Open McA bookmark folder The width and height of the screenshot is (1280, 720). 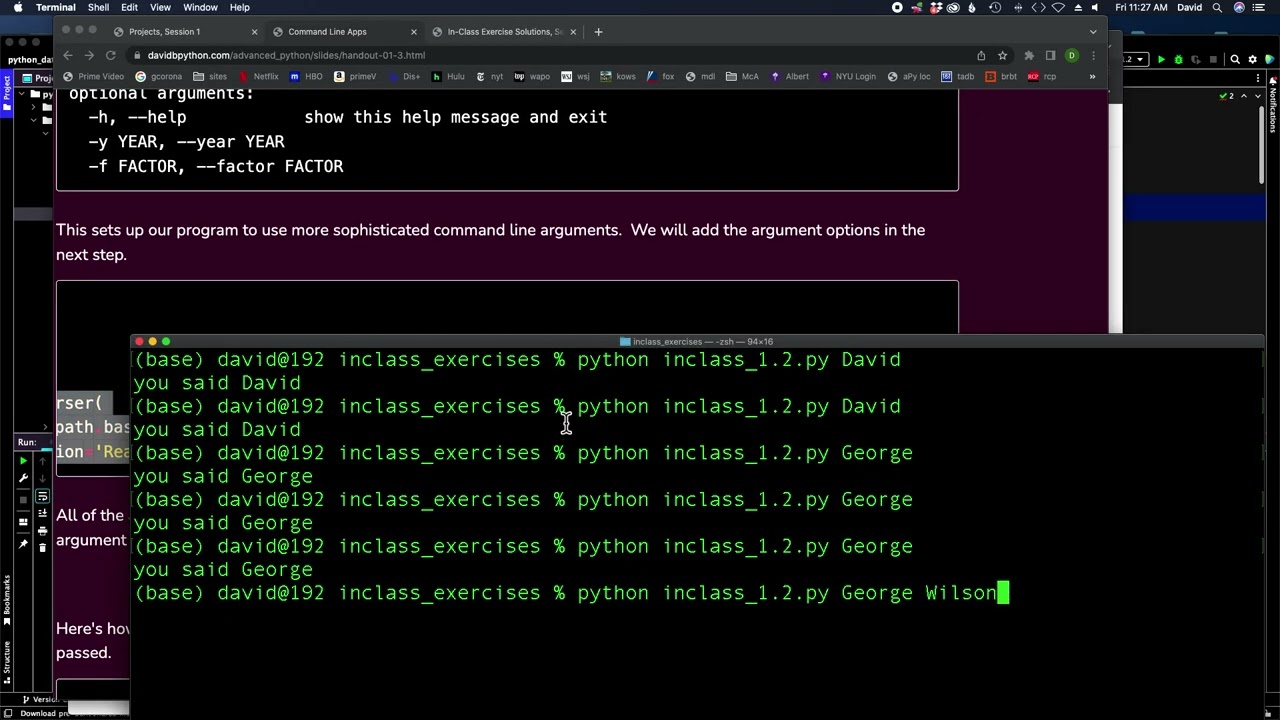[743, 76]
